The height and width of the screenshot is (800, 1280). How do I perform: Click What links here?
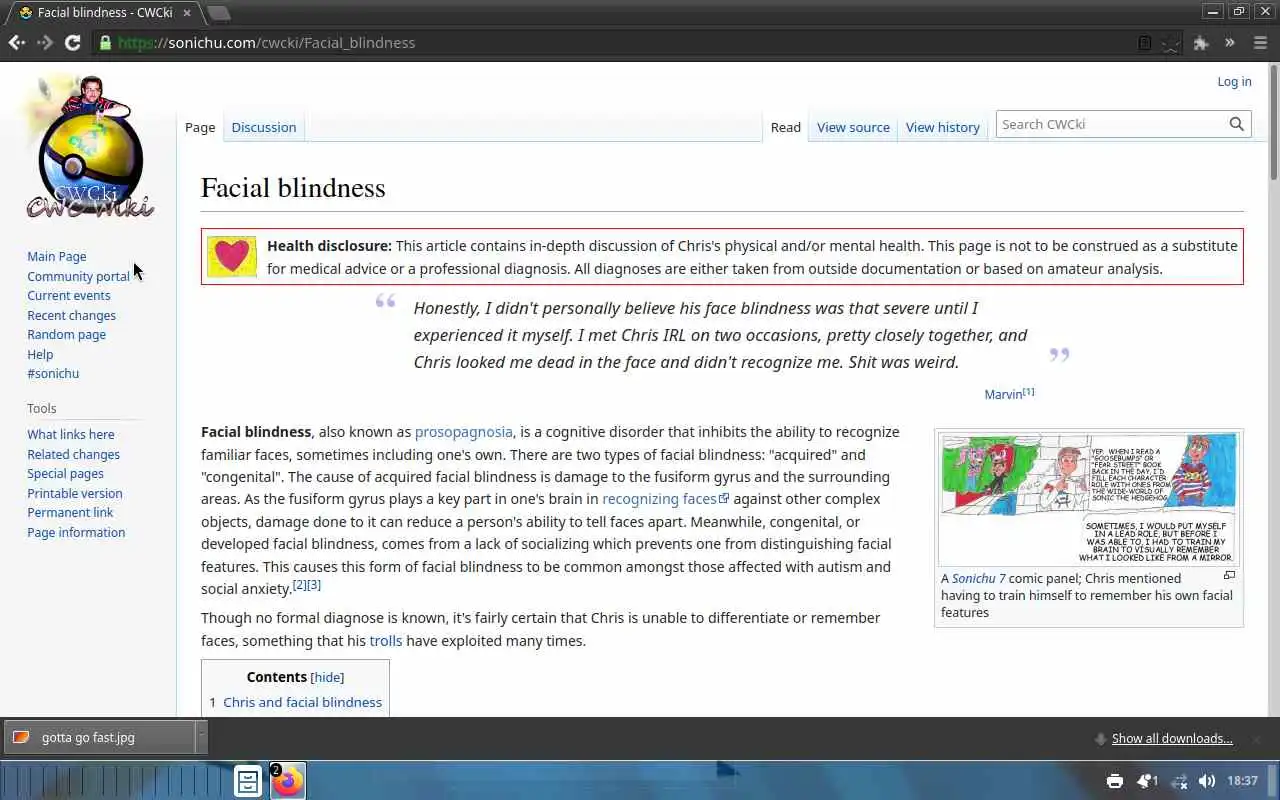click(71, 435)
